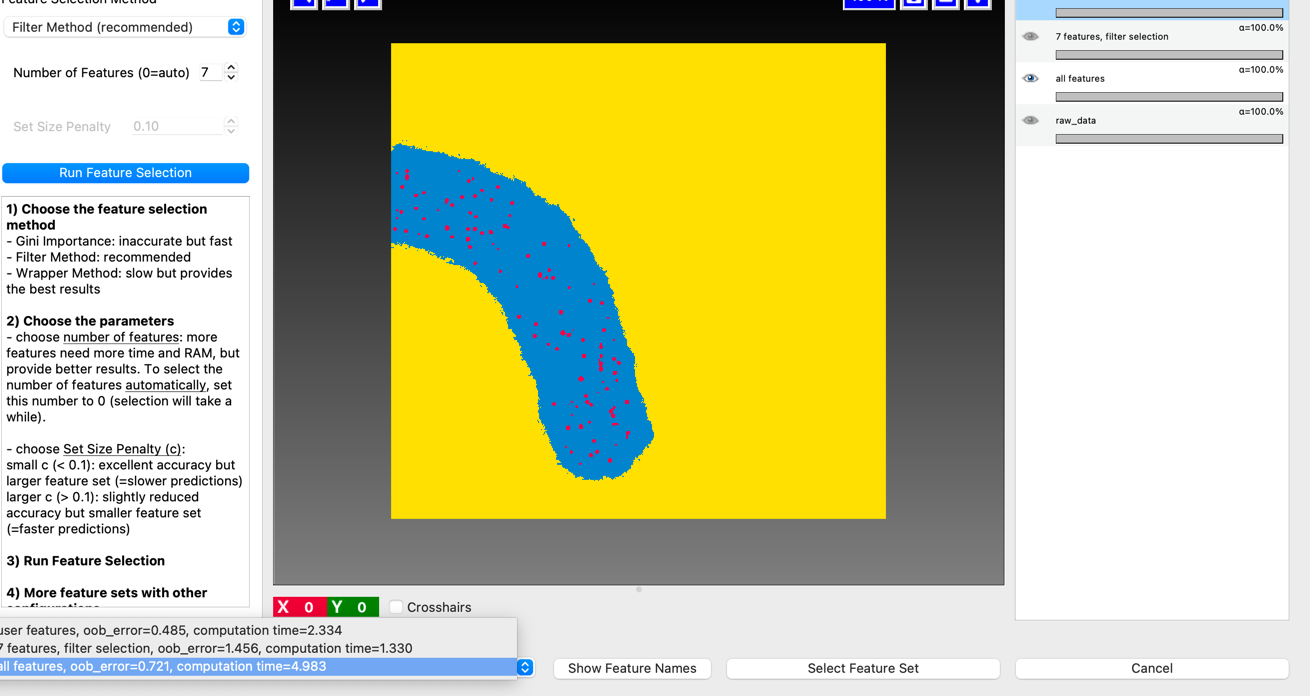Click the Number of Features stepper arrows

pyautogui.click(x=231, y=73)
